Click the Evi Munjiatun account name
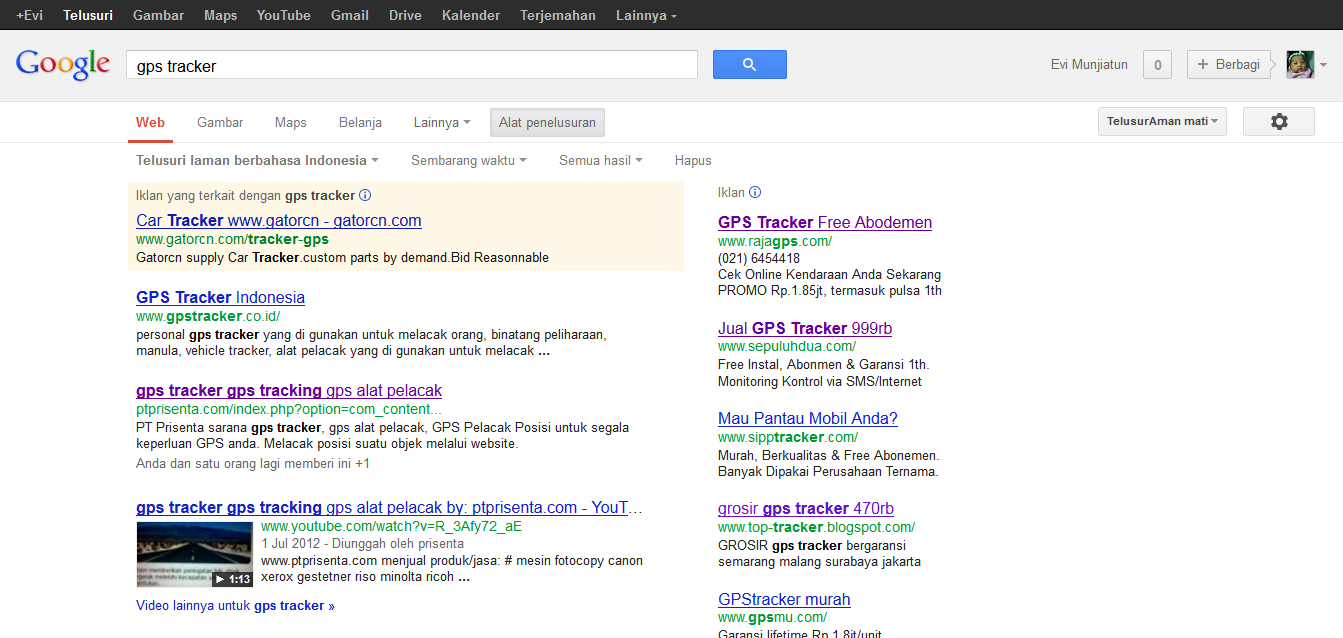Screen dimensions: 1343x638 [1089, 65]
